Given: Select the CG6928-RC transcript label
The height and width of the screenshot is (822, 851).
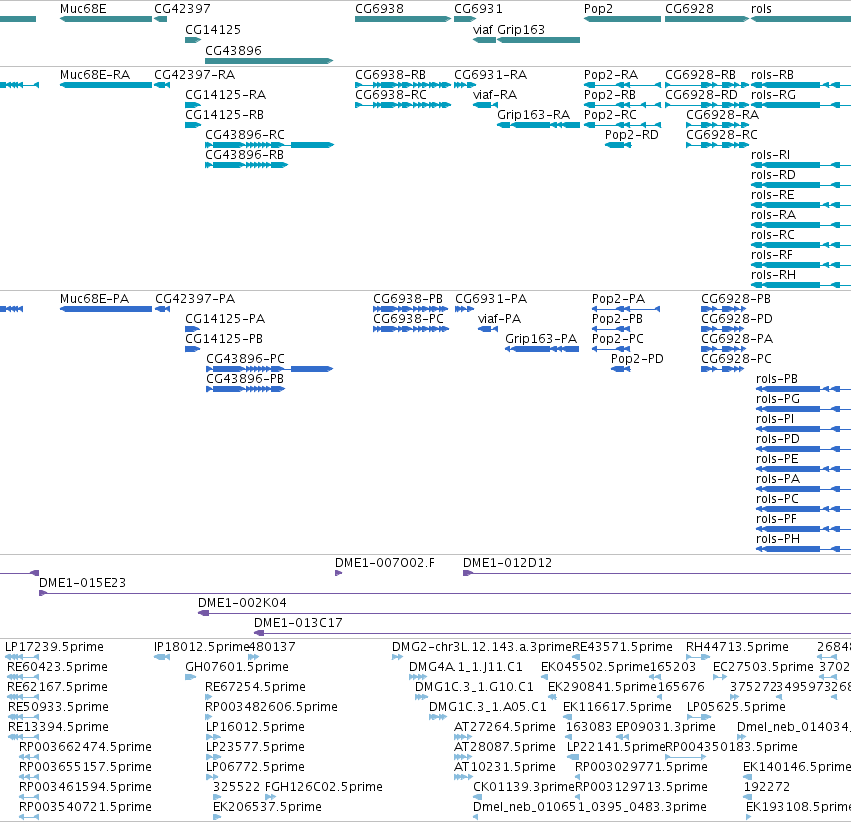Looking at the screenshot, I should pyautogui.click(x=722, y=135).
